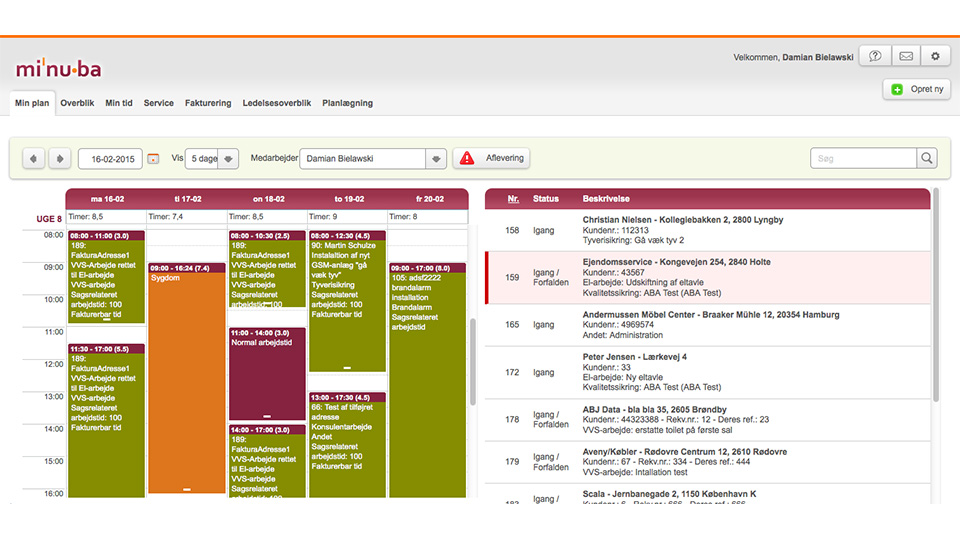The width and height of the screenshot is (960, 540).
Task: Click the Damian Bielawski welcome name
Action: (x=817, y=58)
